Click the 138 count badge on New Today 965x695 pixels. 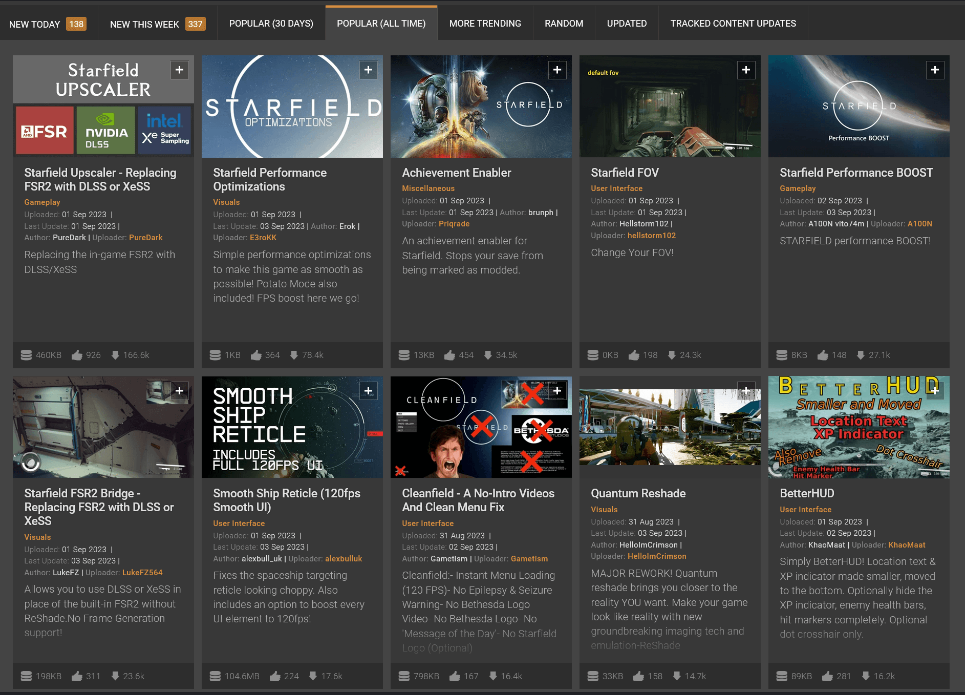[76, 24]
